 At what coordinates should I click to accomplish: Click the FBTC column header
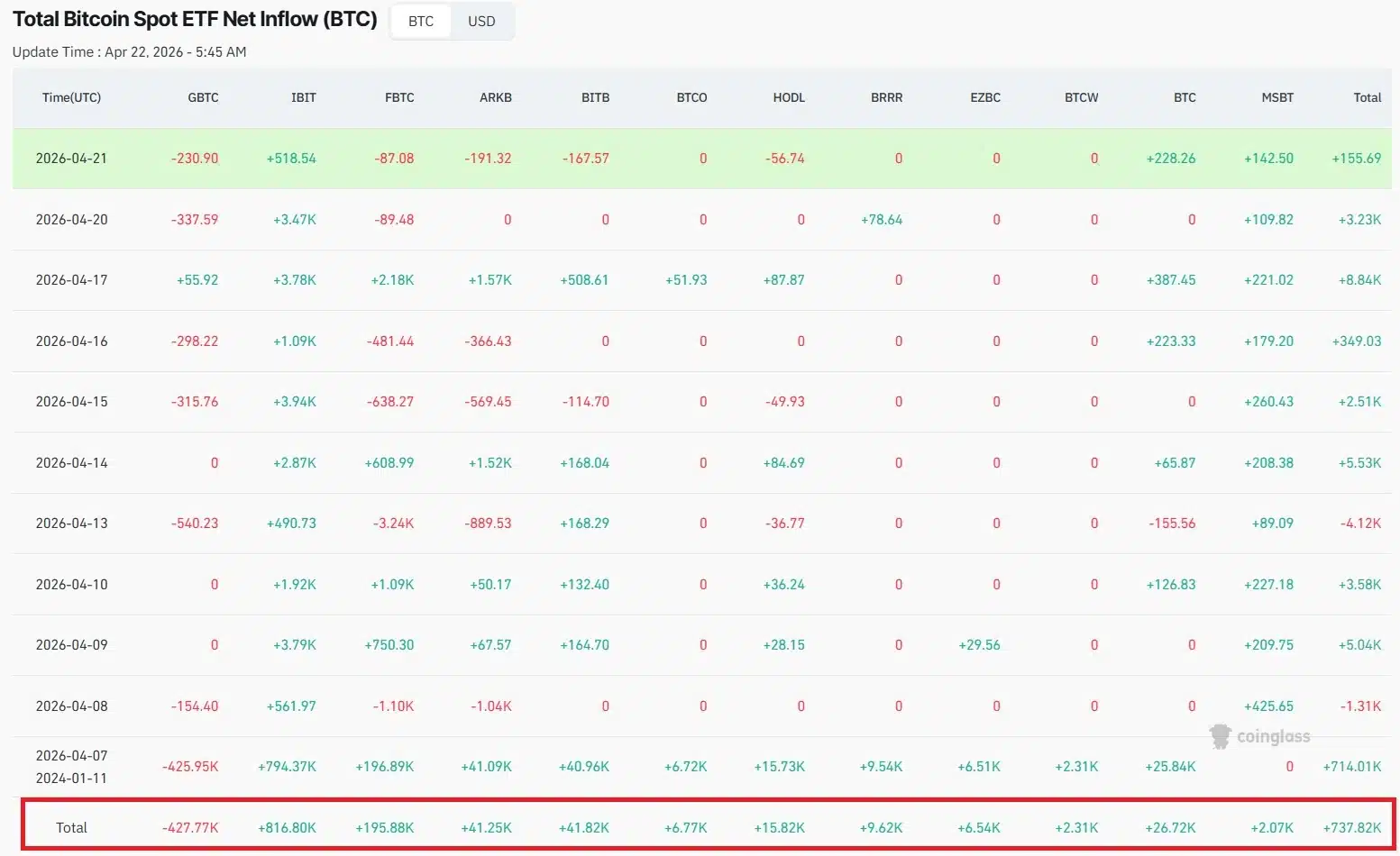tap(399, 97)
